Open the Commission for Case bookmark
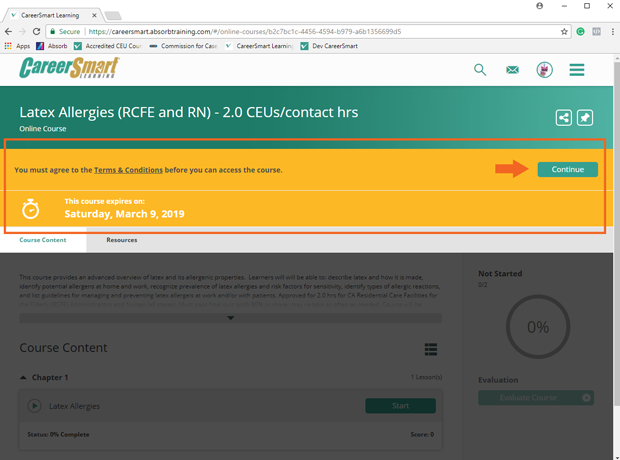The width and height of the screenshot is (620, 460). (x=183, y=46)
